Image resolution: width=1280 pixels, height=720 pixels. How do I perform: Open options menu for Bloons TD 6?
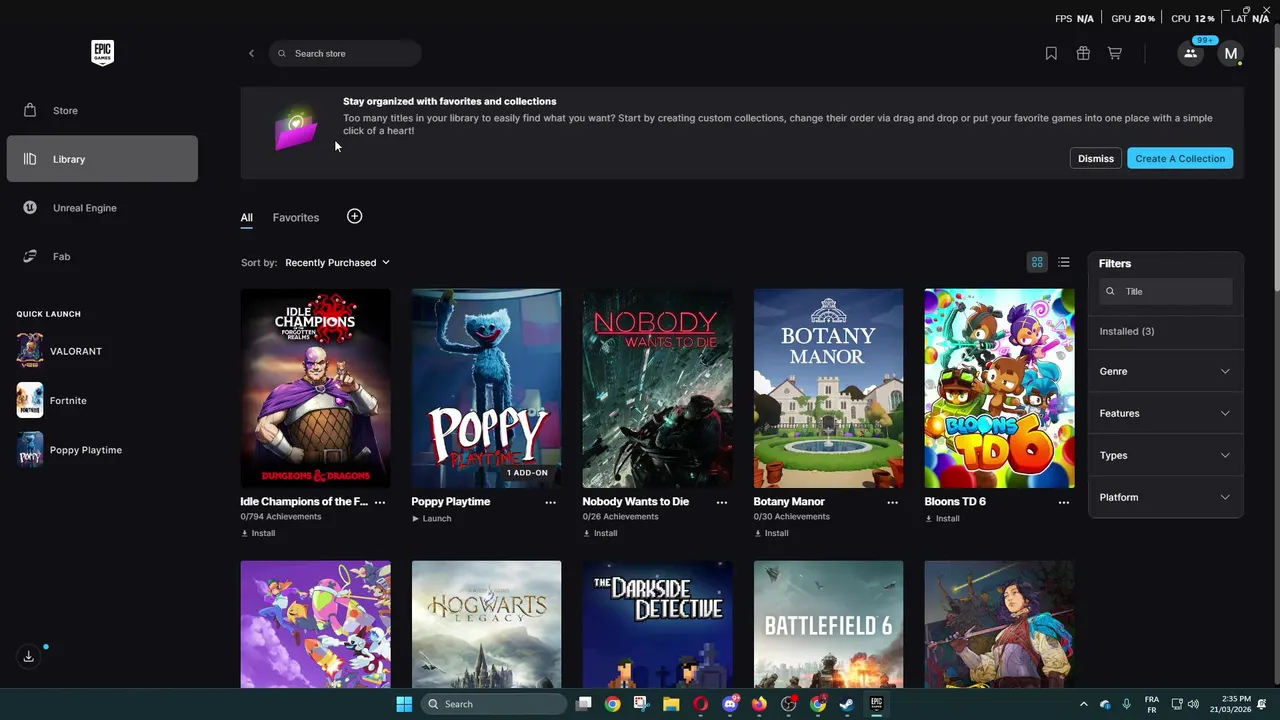1064,502
